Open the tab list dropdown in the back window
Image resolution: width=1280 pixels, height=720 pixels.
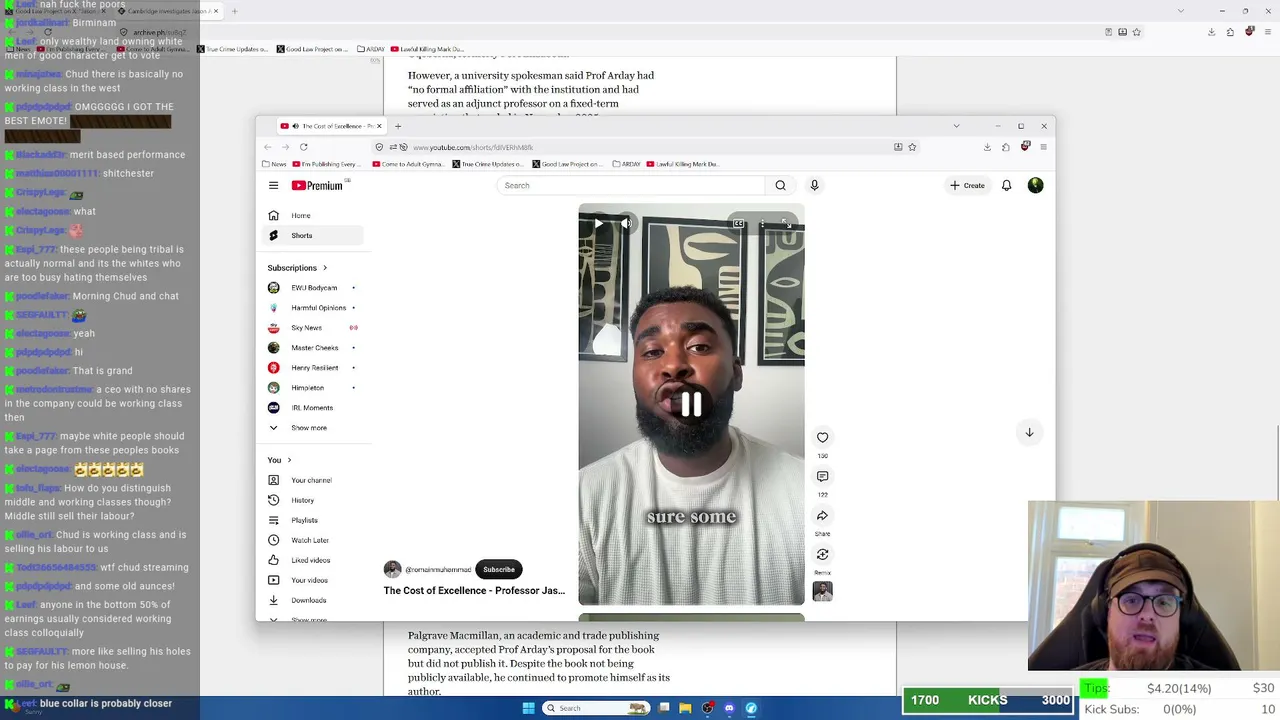pyautogui.click(x=1181, y=11)
